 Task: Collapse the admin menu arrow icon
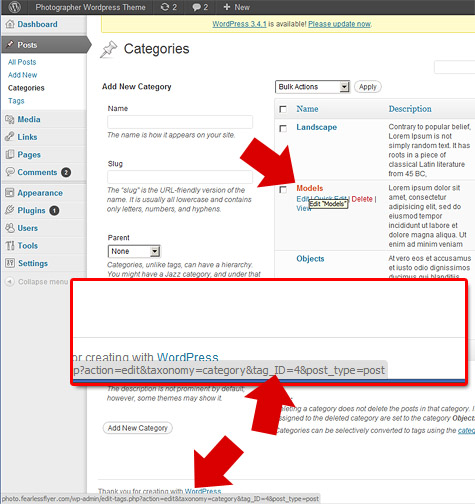point(10,282)
